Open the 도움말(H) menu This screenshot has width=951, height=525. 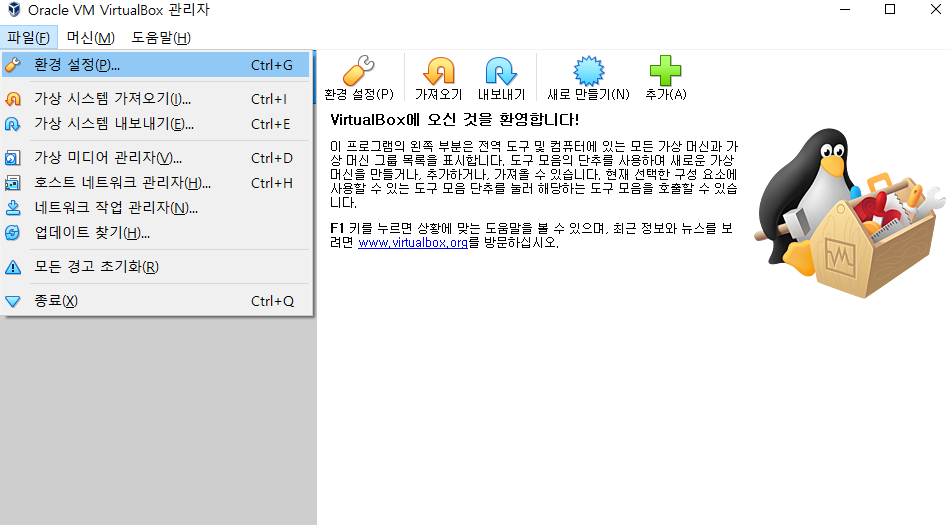point(161,38)
